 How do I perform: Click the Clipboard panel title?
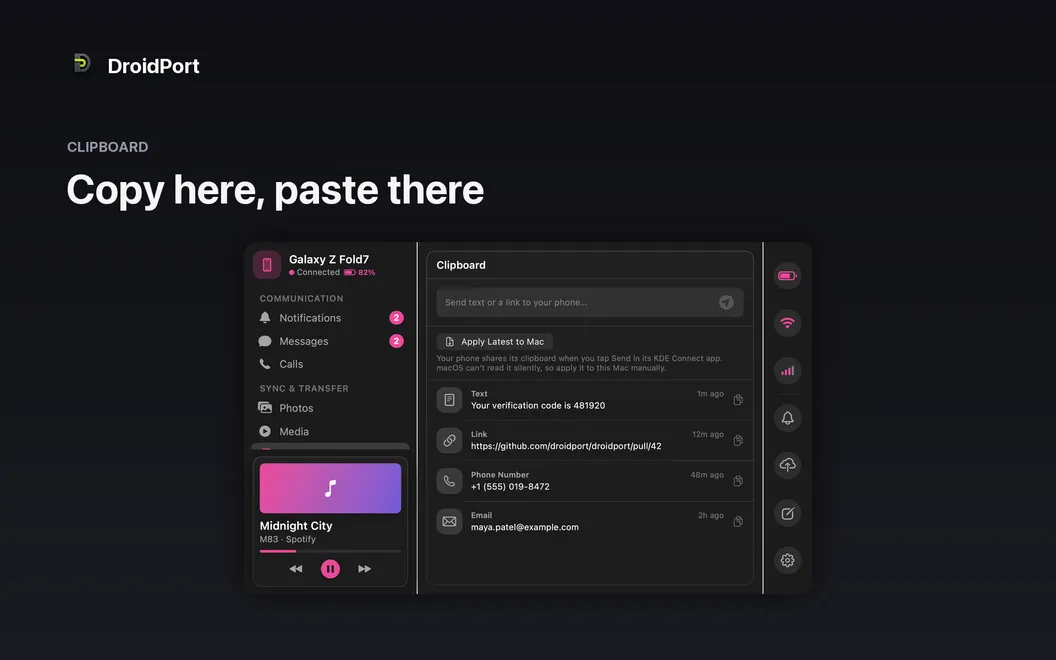[x=461, y=265]
